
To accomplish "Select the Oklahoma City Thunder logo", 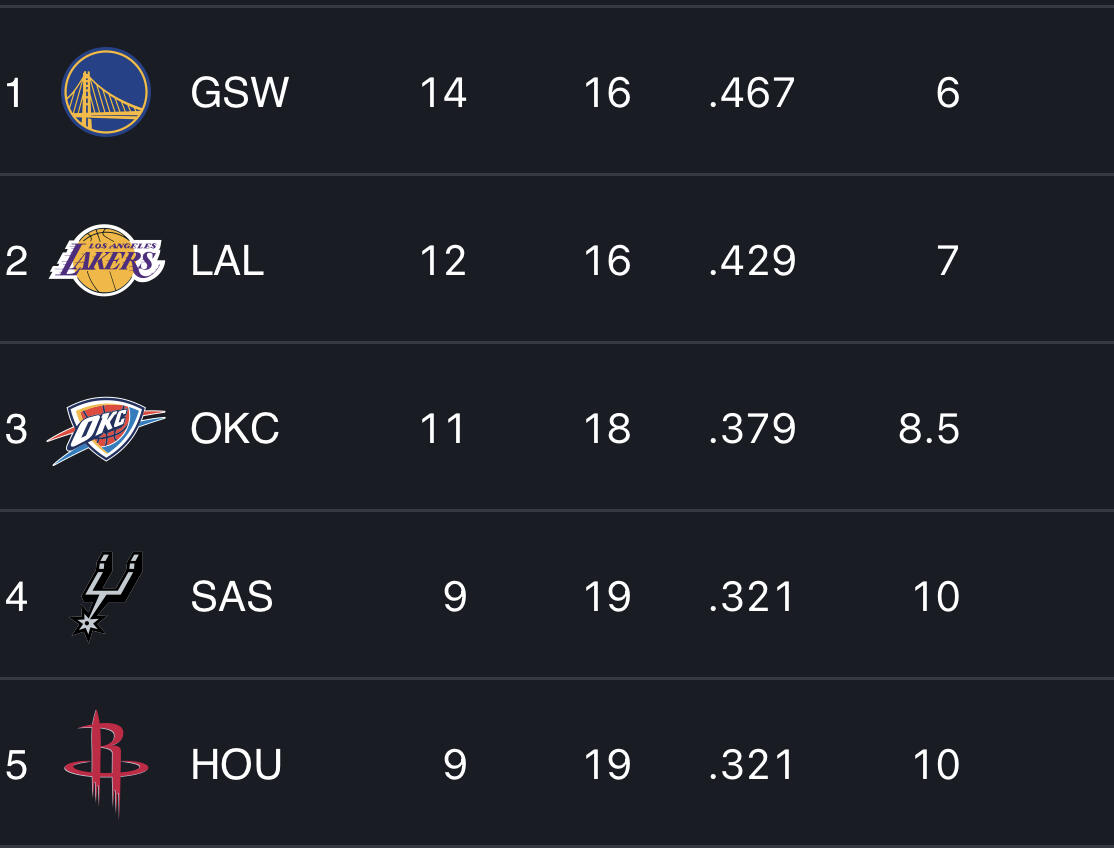I will pos(106,430).
